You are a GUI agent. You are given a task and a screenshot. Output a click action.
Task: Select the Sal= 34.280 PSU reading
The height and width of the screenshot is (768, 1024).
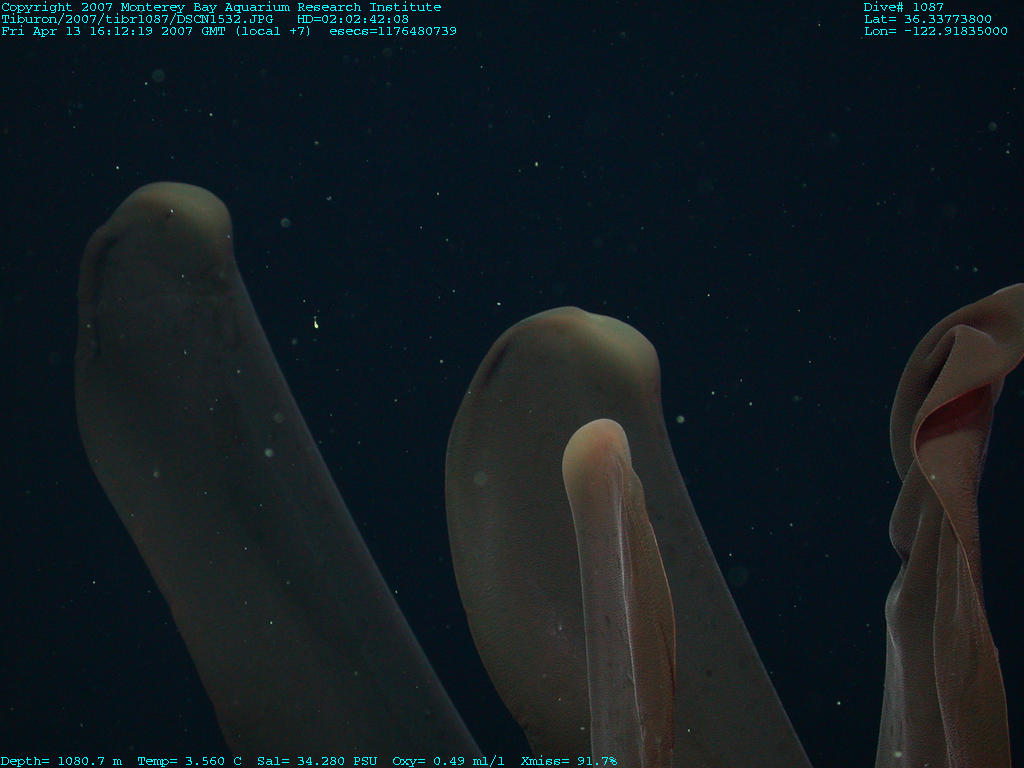tap(317, 761)
